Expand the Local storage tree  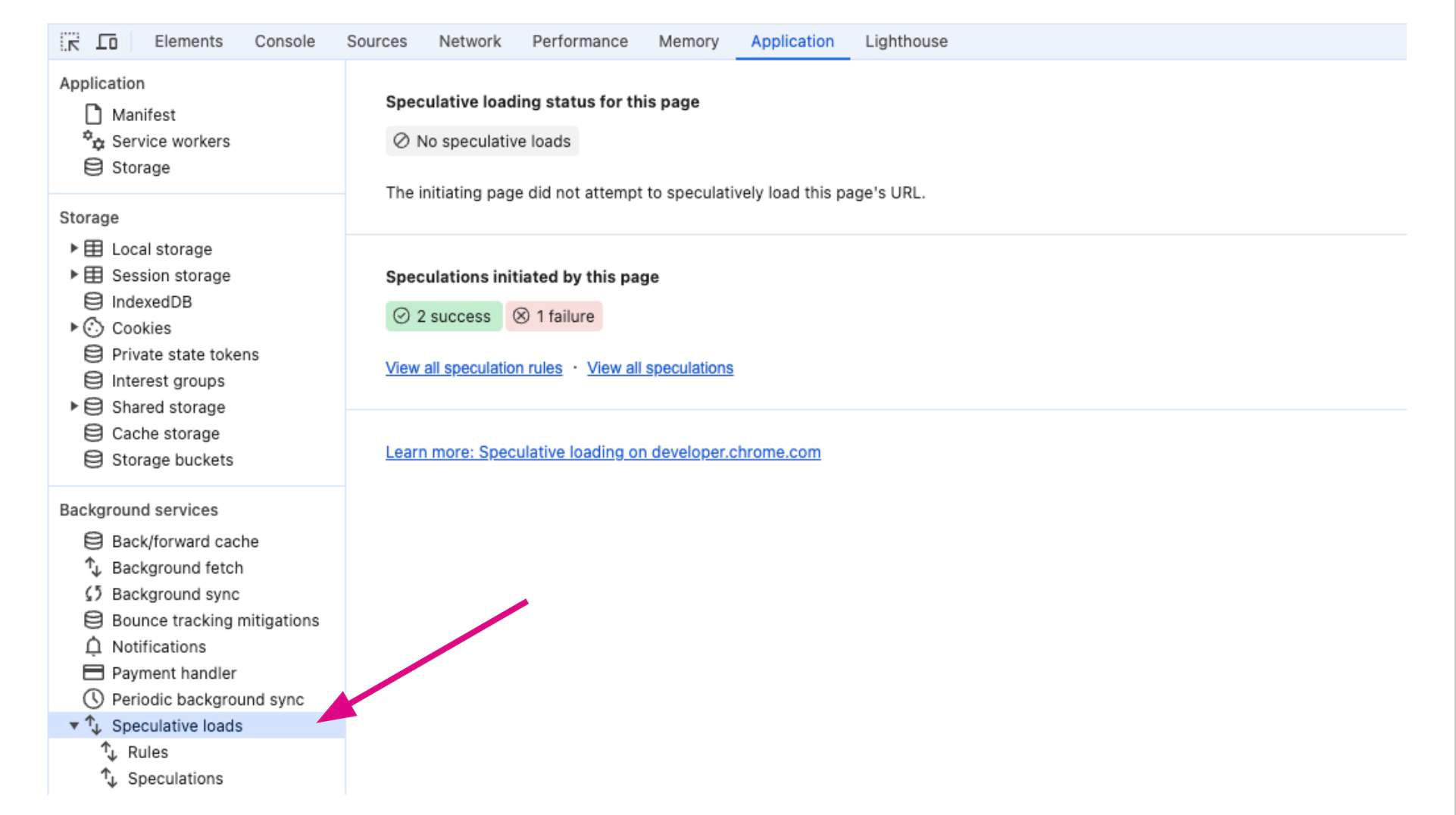click(x=73, y=248)
